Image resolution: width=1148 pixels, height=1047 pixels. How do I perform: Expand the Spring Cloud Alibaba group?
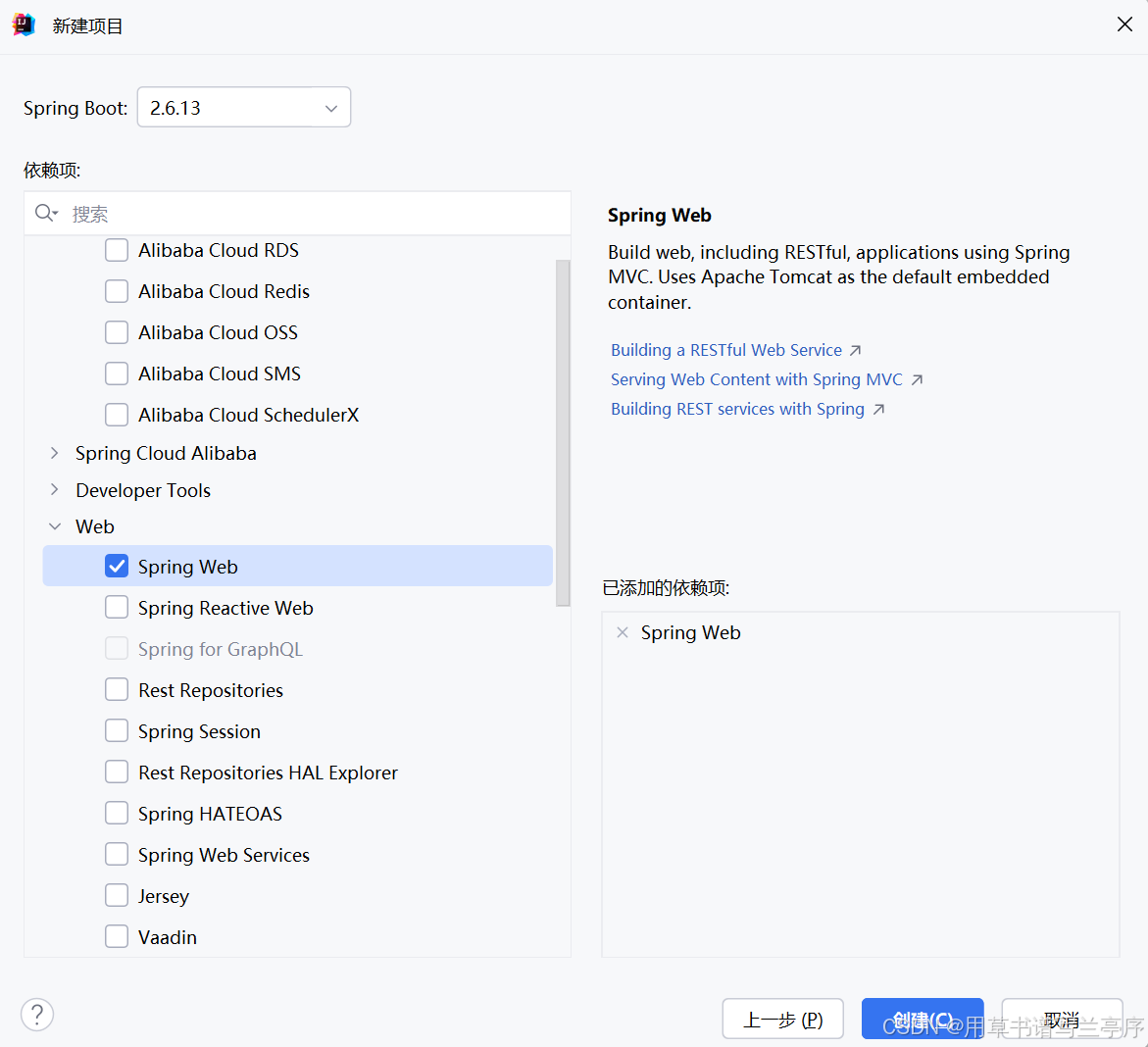pyautogui.click(x=54, y=453)
